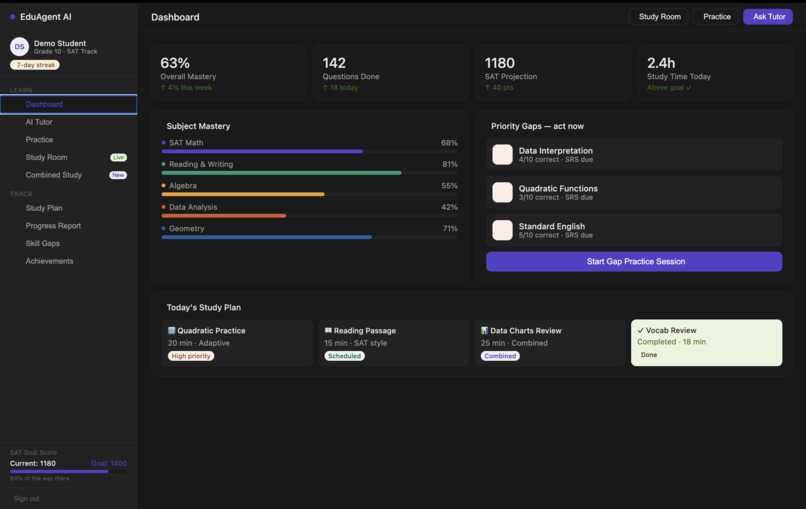The width and height of the screenshot is (806, 509).
Task: Click the 'Priority Gaps — act now' heading
Action: [537, 126]
